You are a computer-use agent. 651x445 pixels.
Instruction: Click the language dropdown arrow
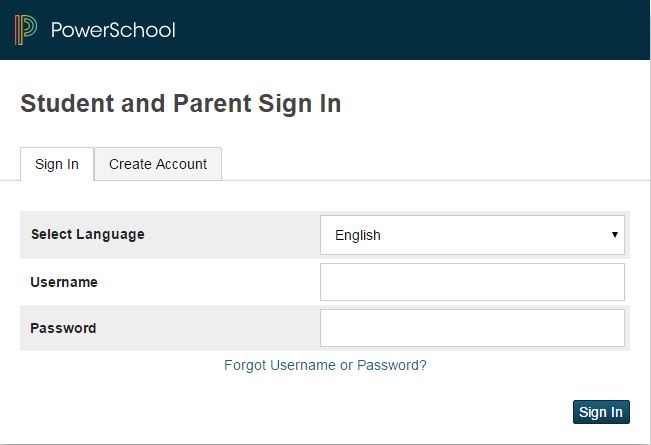[614, 235]
